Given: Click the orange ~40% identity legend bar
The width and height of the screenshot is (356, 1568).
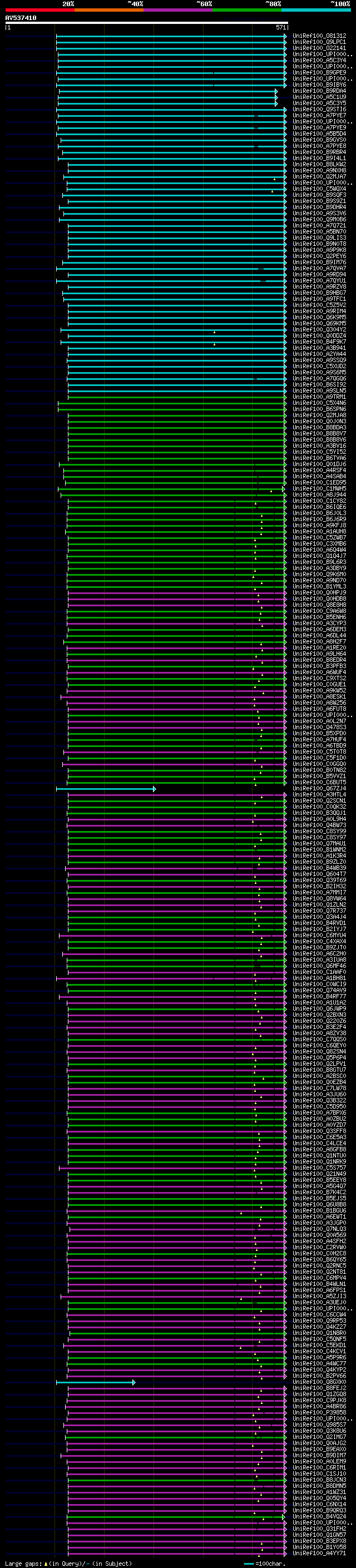Looking at the screenshot, I should tap(109, 10).
